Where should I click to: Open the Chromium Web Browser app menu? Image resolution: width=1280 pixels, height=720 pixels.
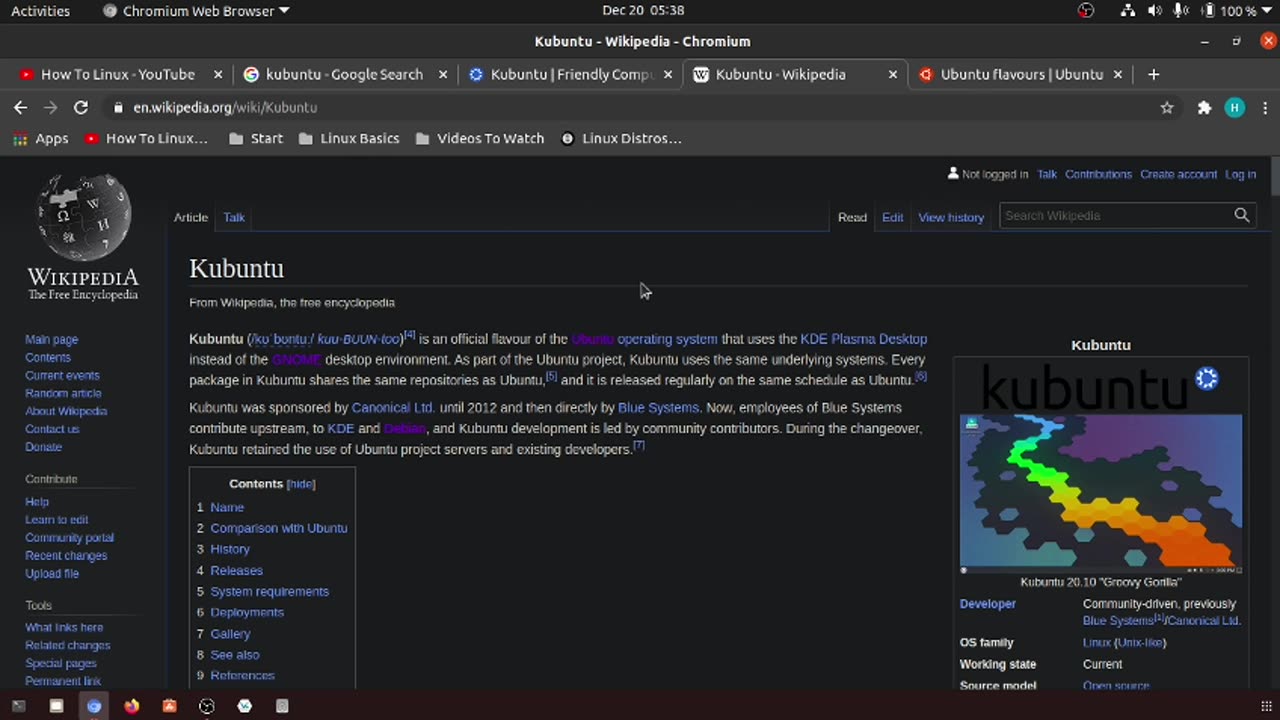coord(196,11)
